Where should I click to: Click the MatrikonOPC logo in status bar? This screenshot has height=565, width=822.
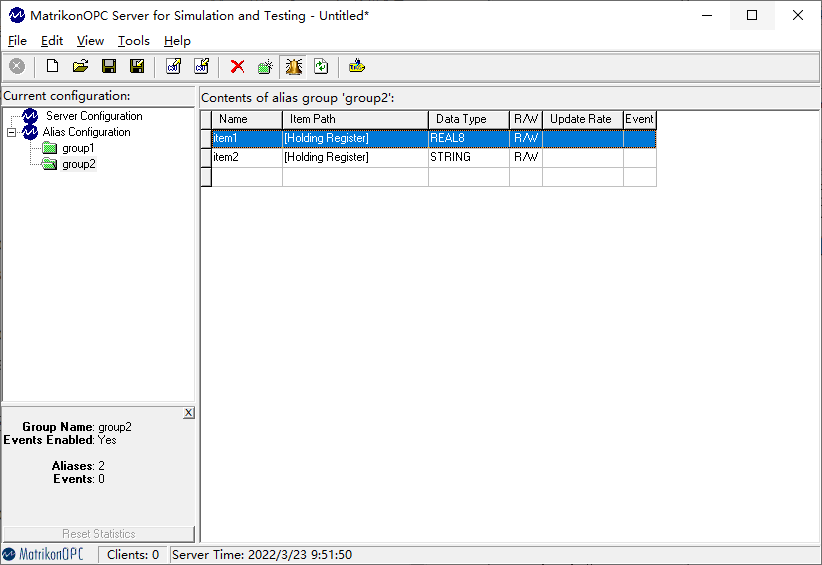point(43,554)
